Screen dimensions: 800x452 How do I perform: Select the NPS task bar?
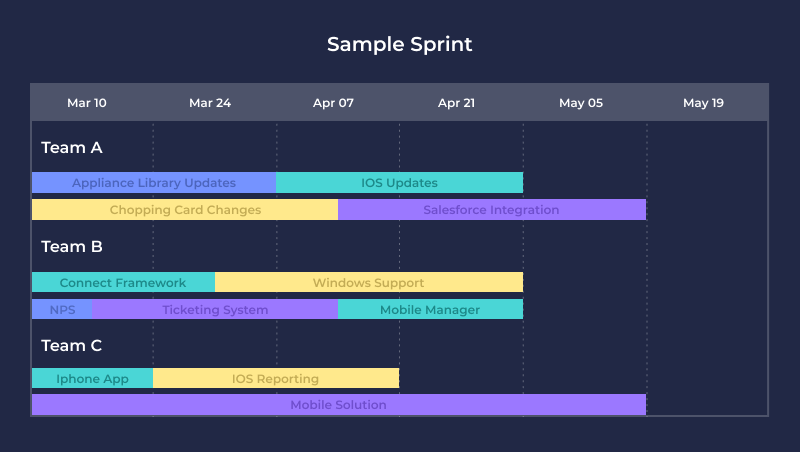62,310
